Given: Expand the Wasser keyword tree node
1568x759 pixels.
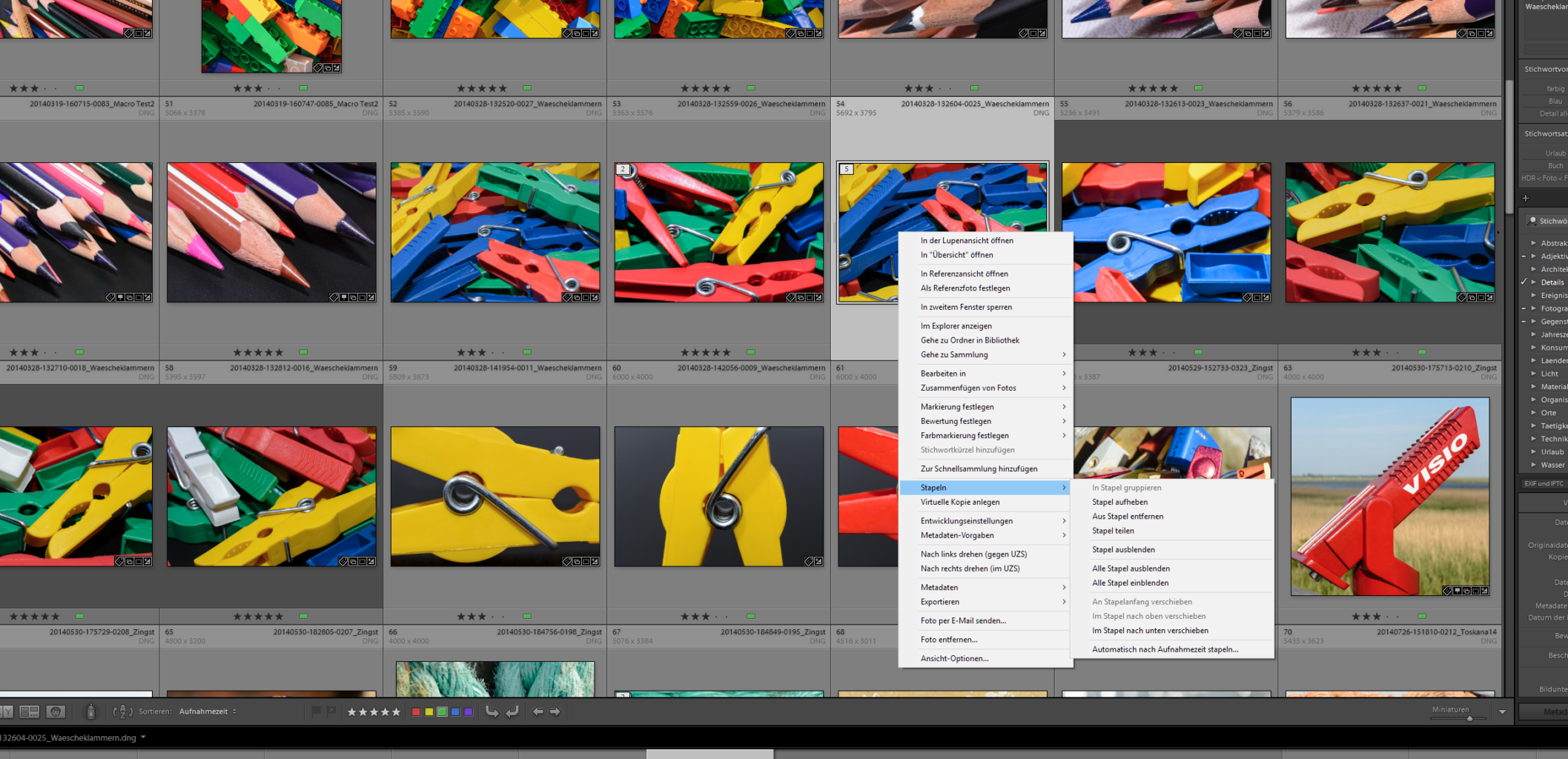Looking at the screenshot, I should pos(1534,465).
